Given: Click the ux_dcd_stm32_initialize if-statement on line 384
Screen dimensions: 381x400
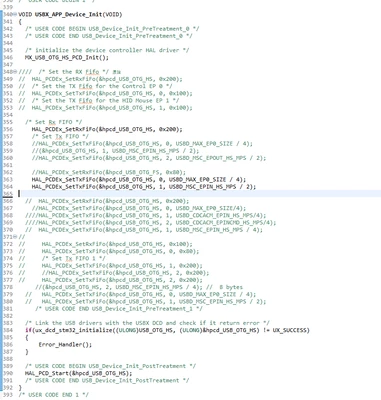Looking at the screenshot, I should click(x=167, y=330).
